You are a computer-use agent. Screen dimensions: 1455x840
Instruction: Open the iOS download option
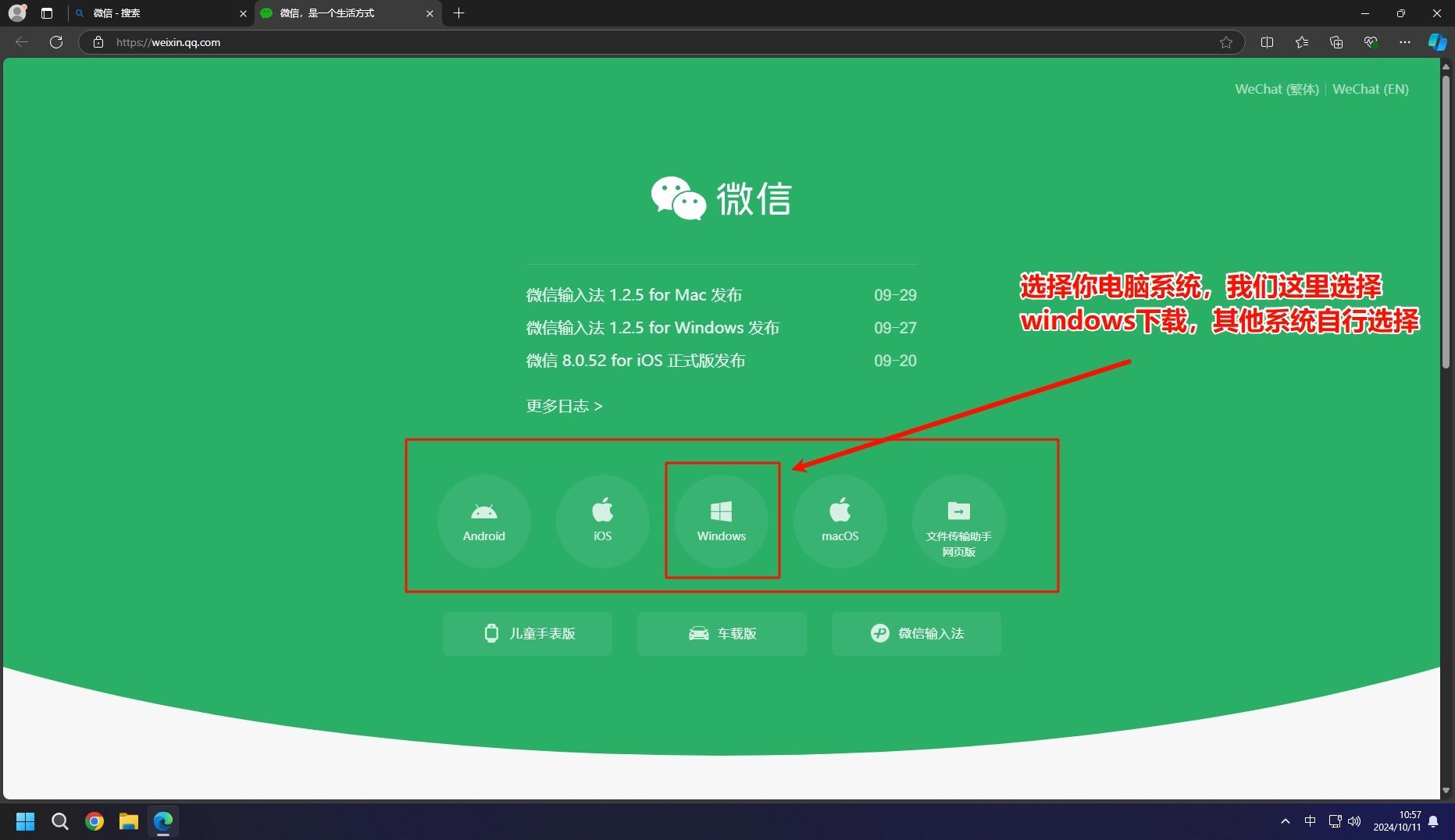(x=602, y=521)
